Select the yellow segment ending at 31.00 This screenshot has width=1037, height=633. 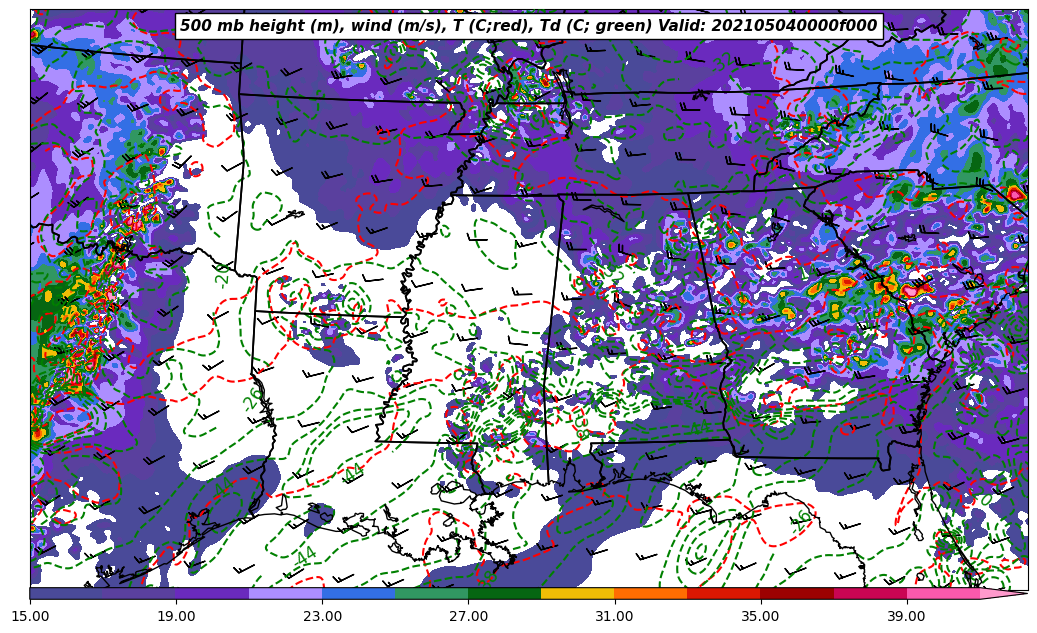tap(578, 593)
